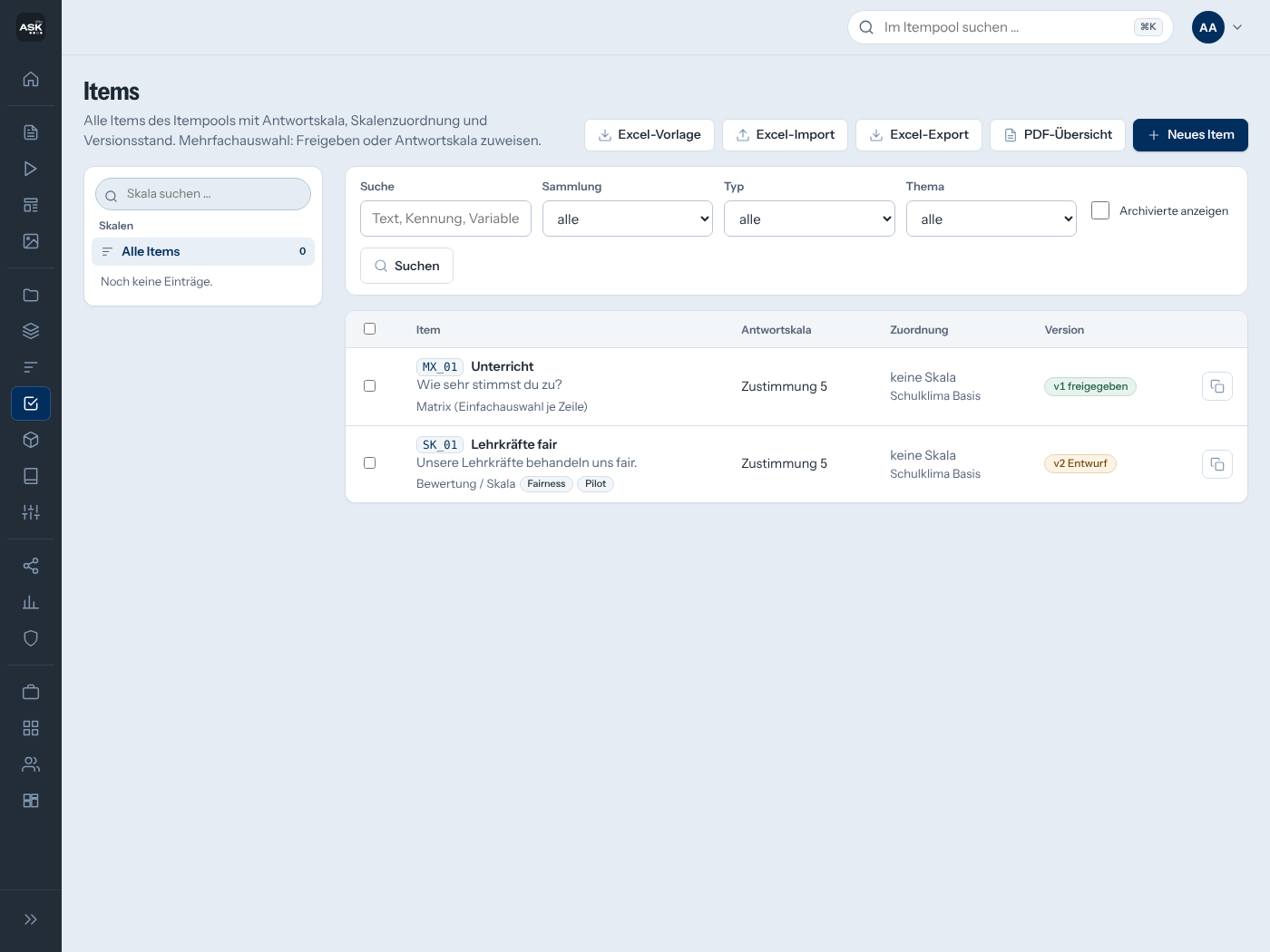1270x952 pixels.
Task: Focus the Im Itempool suchen search field
Action: tap(1011, 27)
